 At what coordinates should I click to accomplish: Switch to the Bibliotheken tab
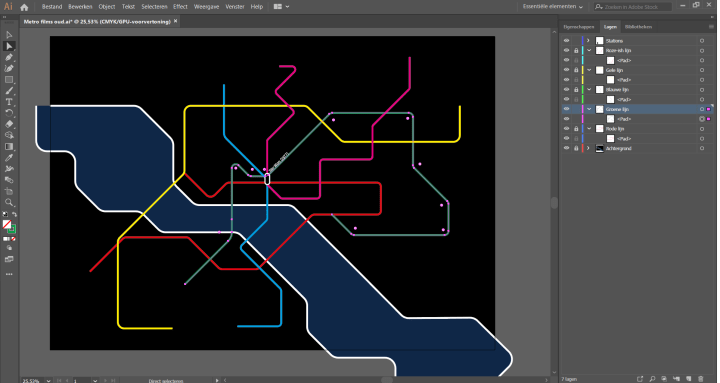638,27
